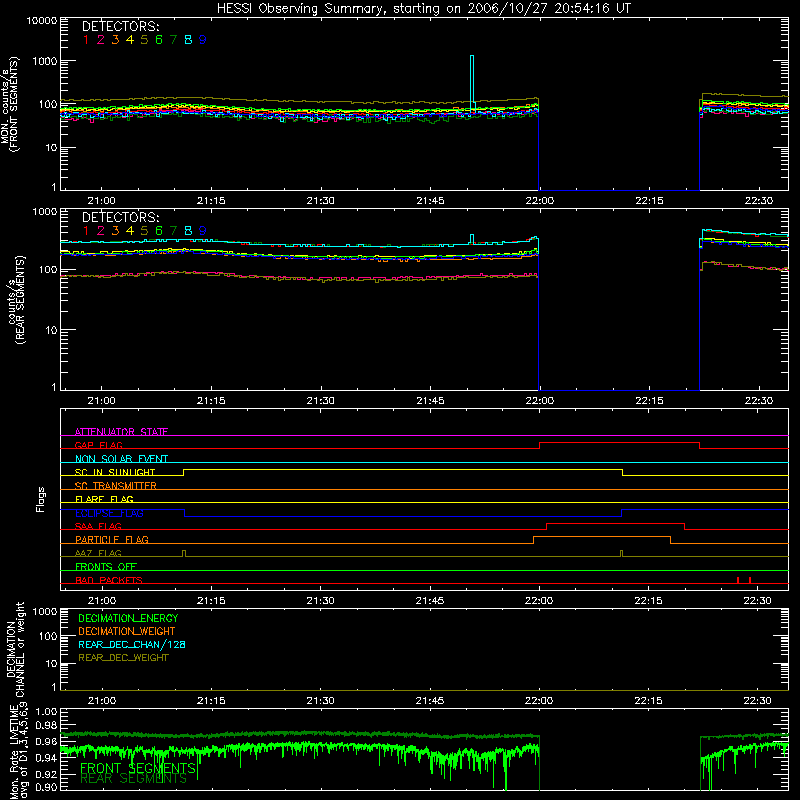Click the REAR_DEC_WEIGHT legend entry
This screenshot has width=800, height=800.
point(123,658)
